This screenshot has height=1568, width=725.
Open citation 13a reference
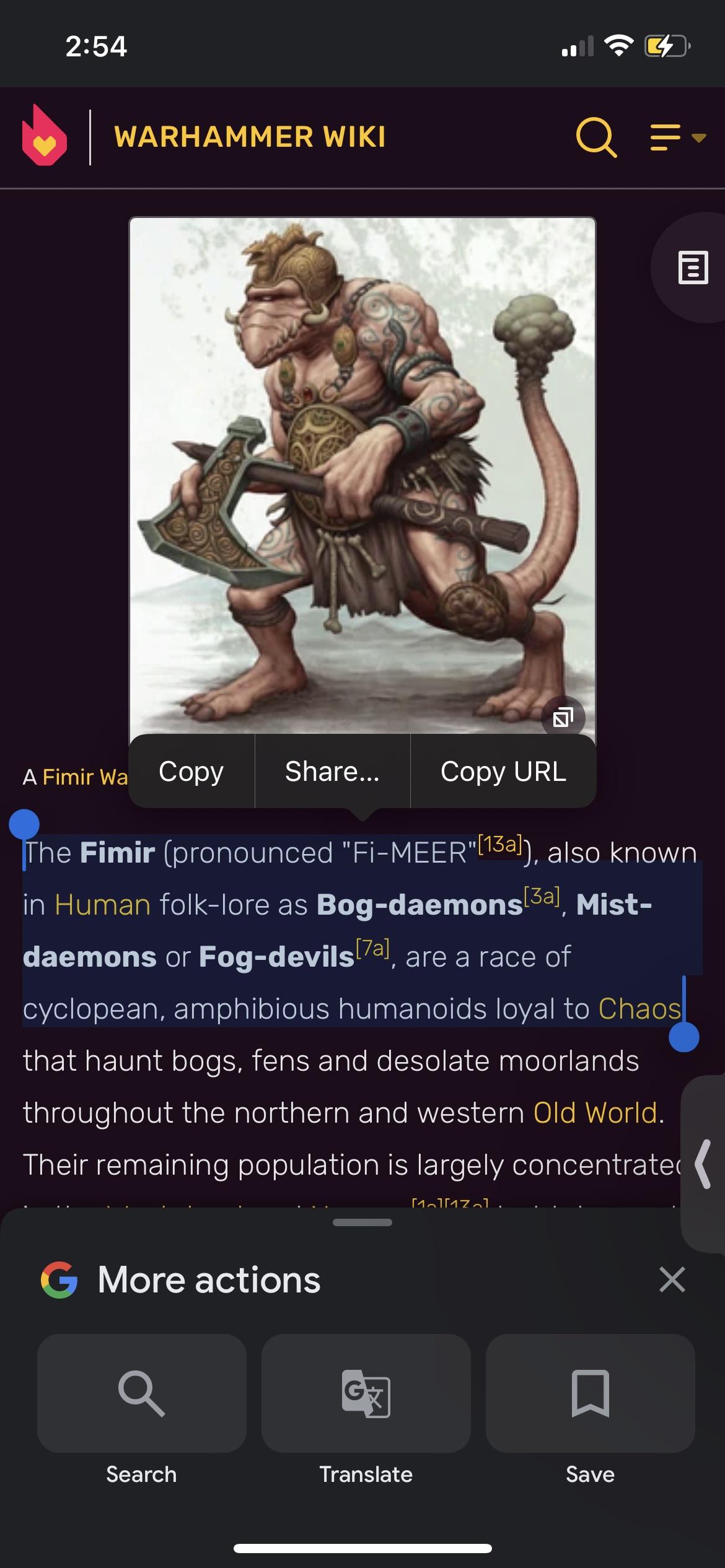point(501,844)
